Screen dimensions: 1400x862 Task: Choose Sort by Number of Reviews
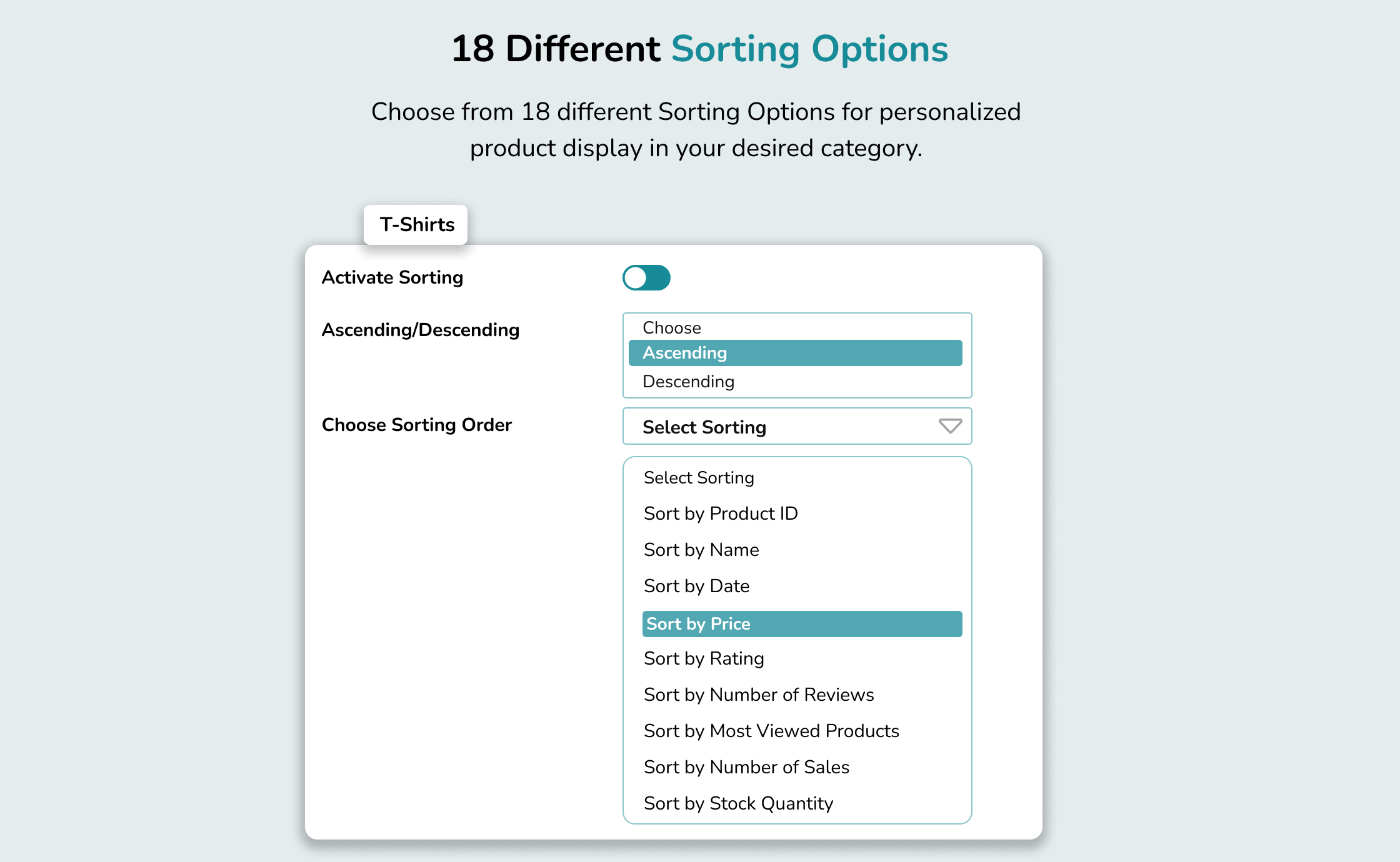click(x=759, y=695)
